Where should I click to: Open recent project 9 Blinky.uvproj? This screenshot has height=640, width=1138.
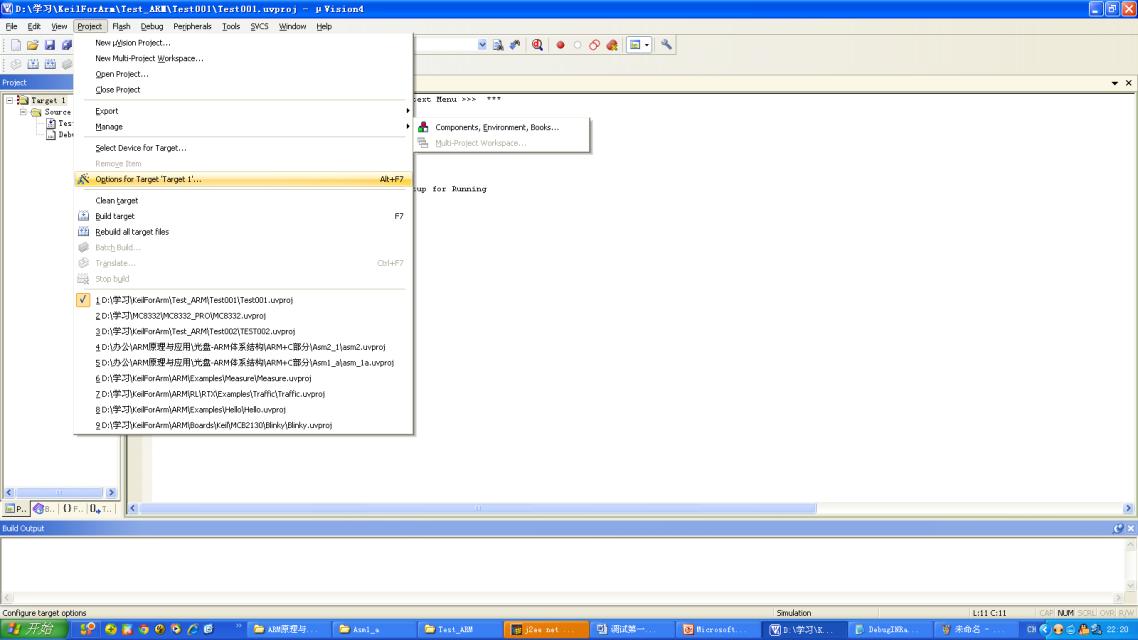(243, 426)
